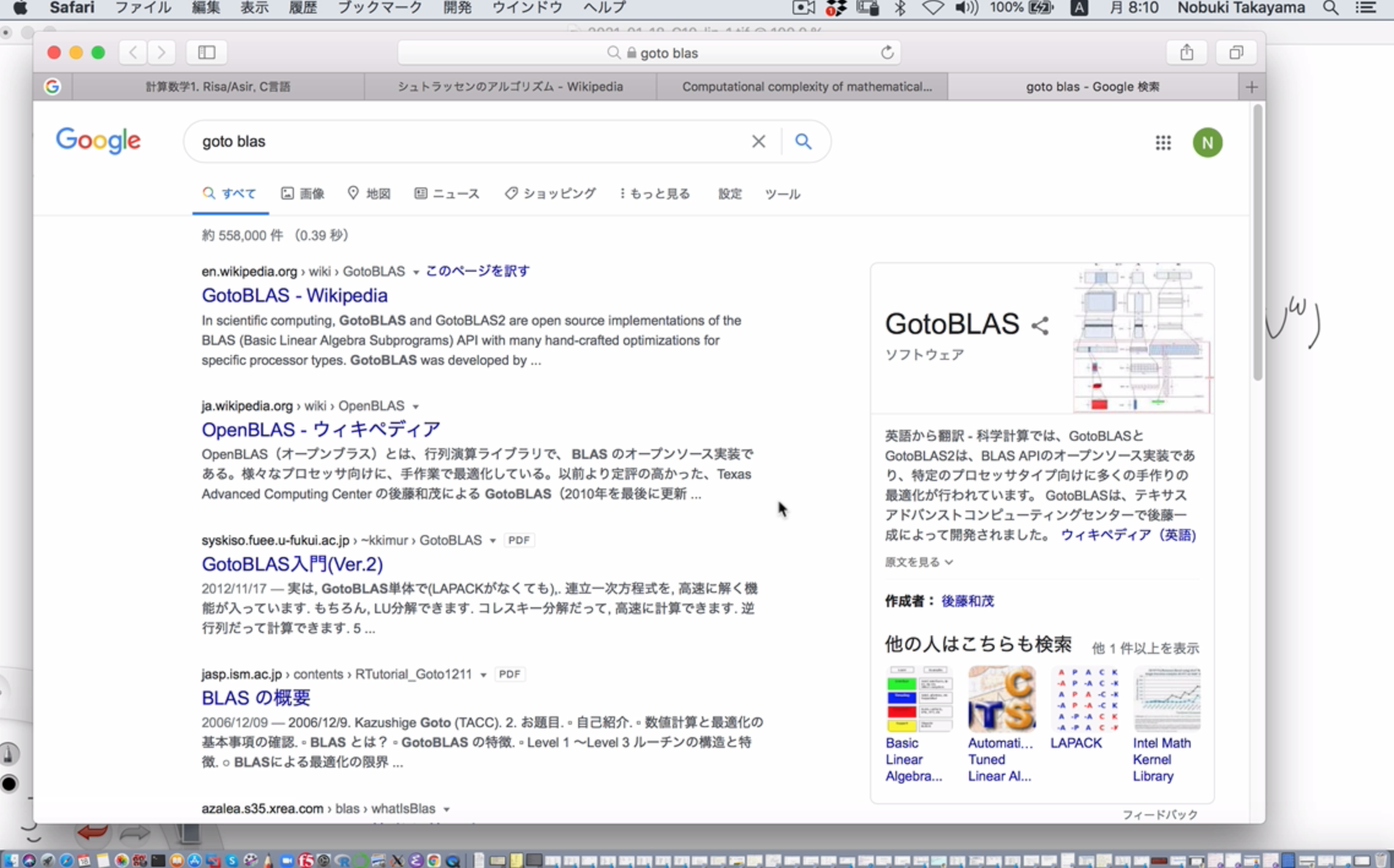Viewport: 1394px width, 868px height.
Task: Open the Safari share button
Action: [1186, 53]
